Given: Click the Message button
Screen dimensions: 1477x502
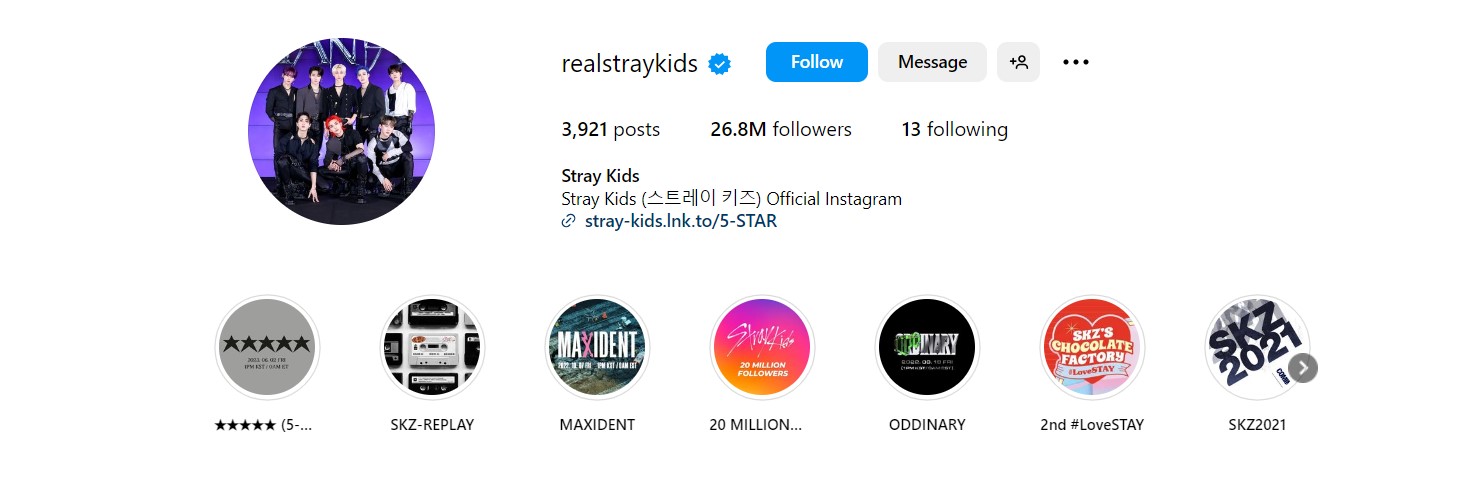Looking at the screenshot, I should click(932, 62).
